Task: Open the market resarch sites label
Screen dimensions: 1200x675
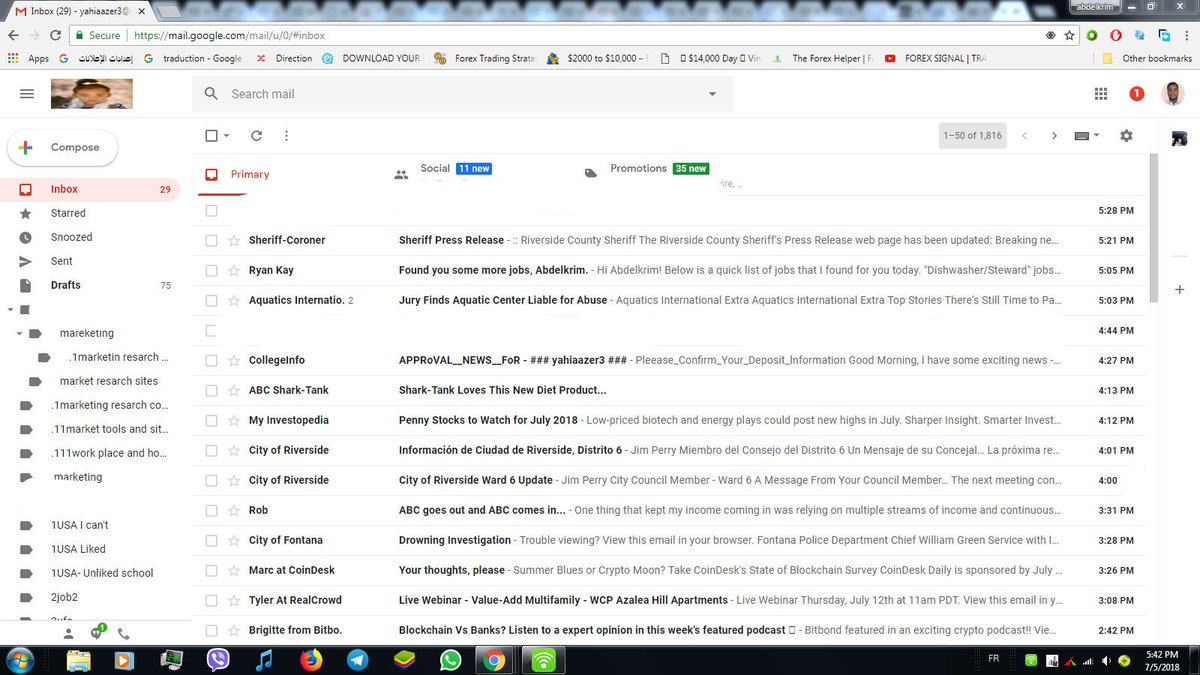Action: [109, 381]
